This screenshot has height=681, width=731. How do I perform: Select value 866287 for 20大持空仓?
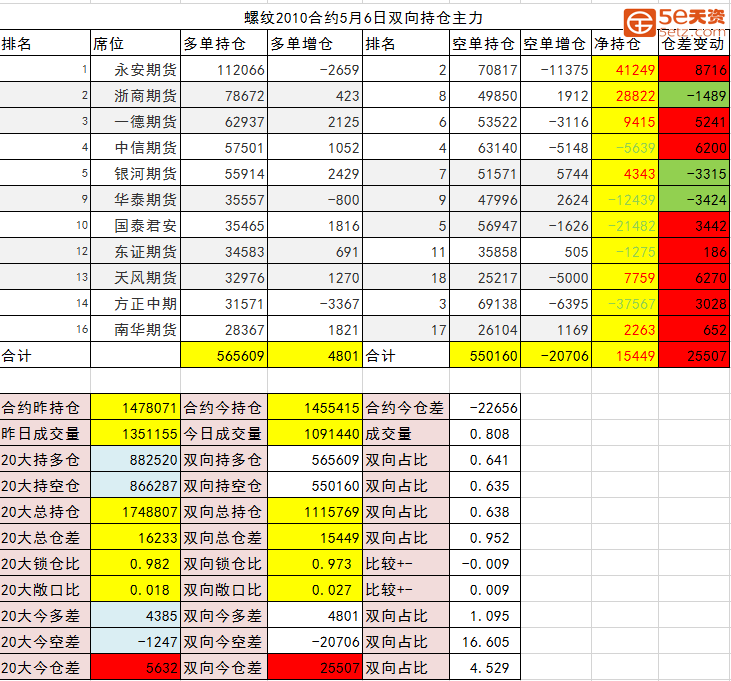point(135,486)
